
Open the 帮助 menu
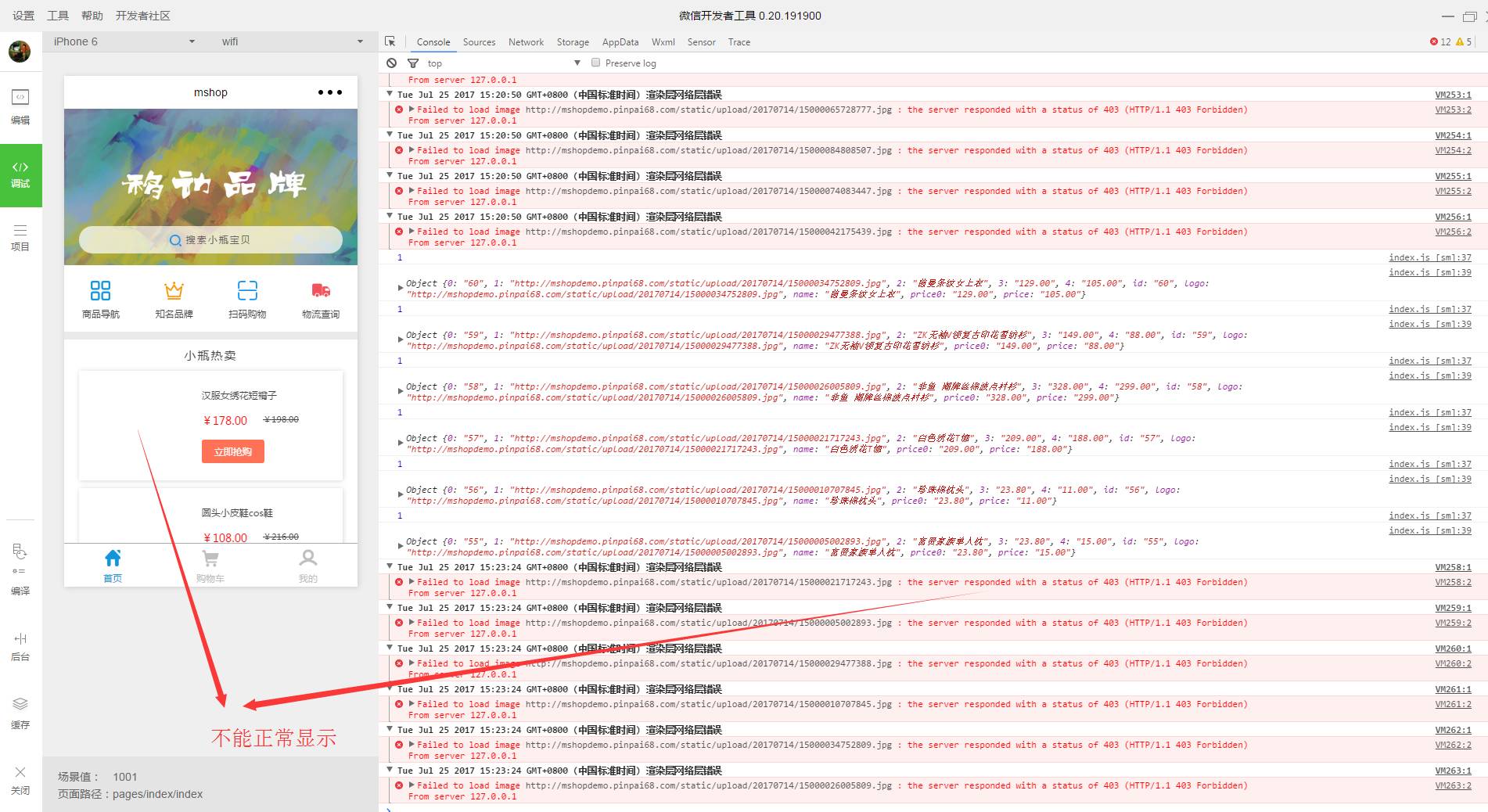[x=92, y=16]
